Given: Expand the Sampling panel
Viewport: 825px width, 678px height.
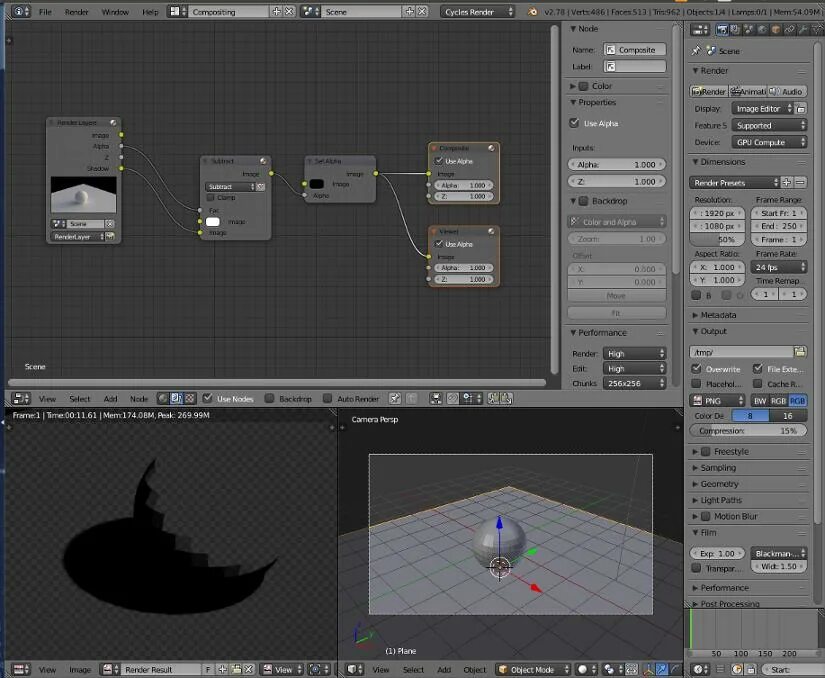Looking at the screenshot, I should [718, 468].
